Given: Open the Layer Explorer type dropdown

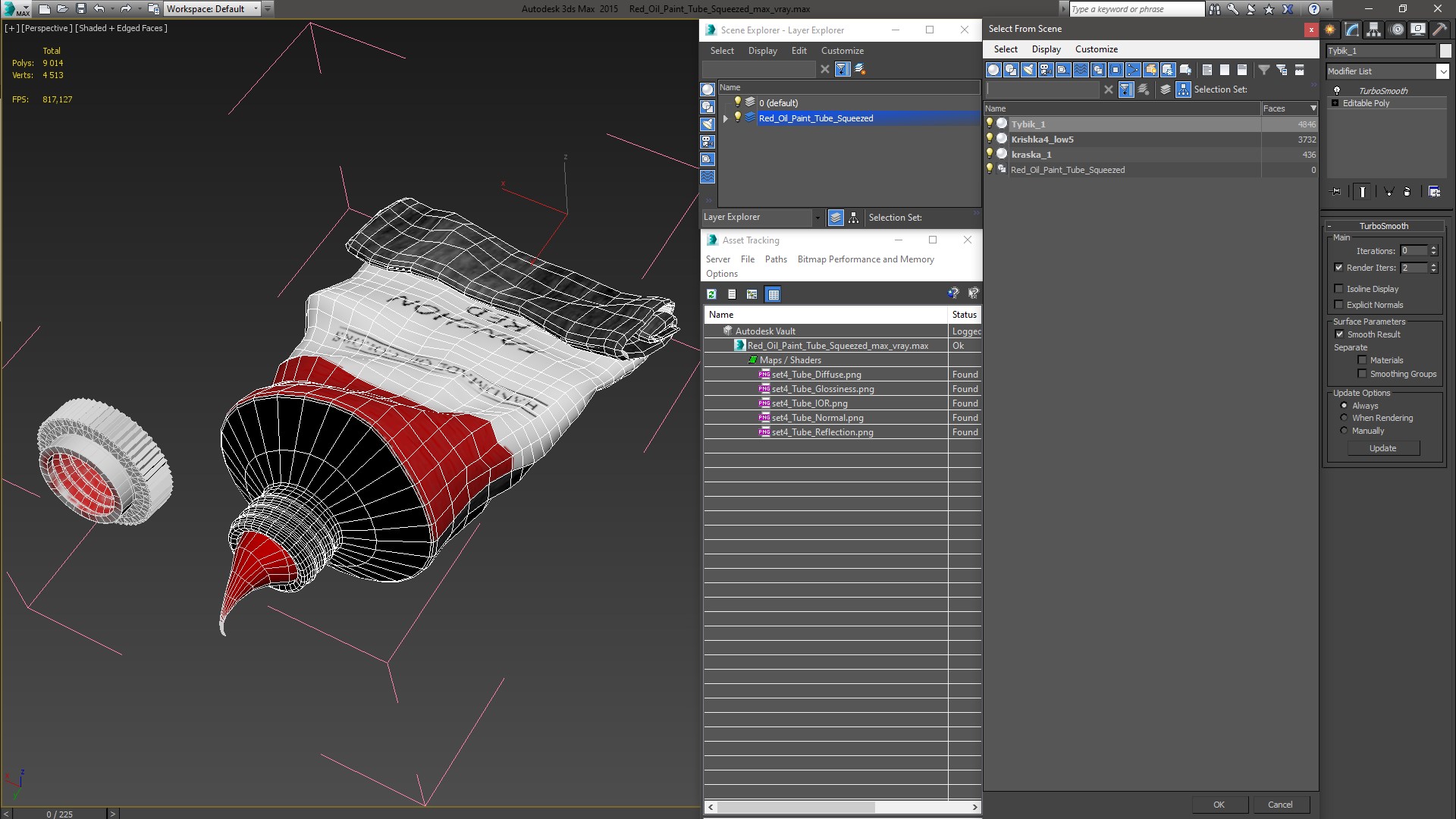Looking at the screenshot, I should pyautogui.click(x=817, y=218).
